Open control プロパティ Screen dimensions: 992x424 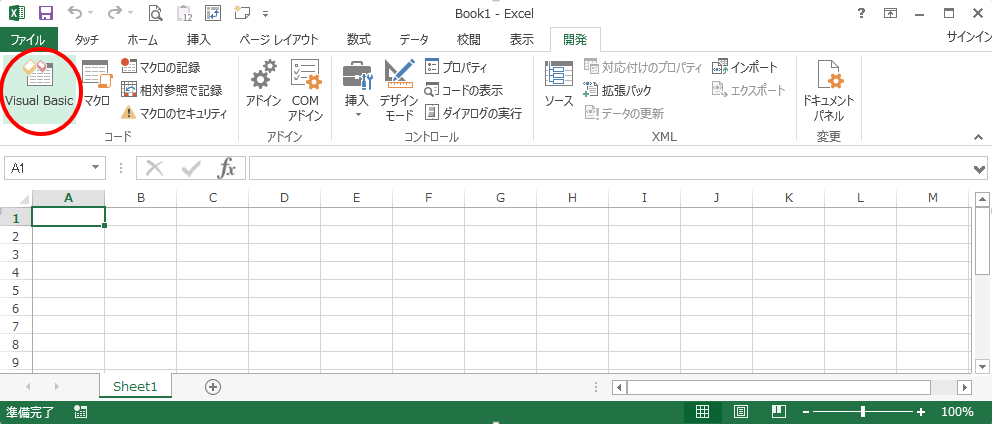pyautogui.click(x=456, y=67)
